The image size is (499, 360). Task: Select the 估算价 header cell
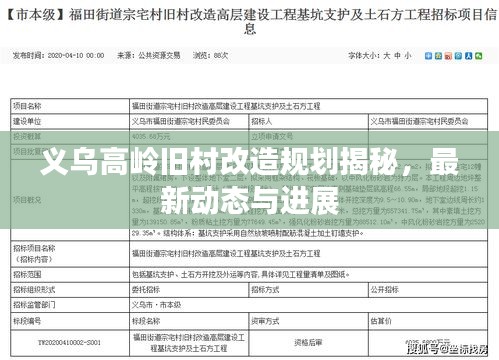[x=381, y=321]
